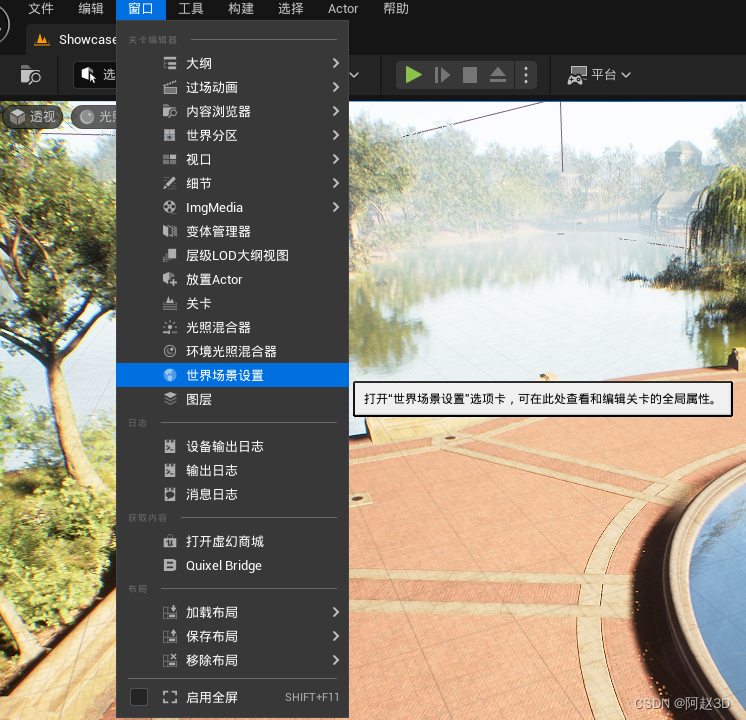This screenshot has width=746, height=720.
Task: Open the 工具 menu
Action: pos(191,9)
